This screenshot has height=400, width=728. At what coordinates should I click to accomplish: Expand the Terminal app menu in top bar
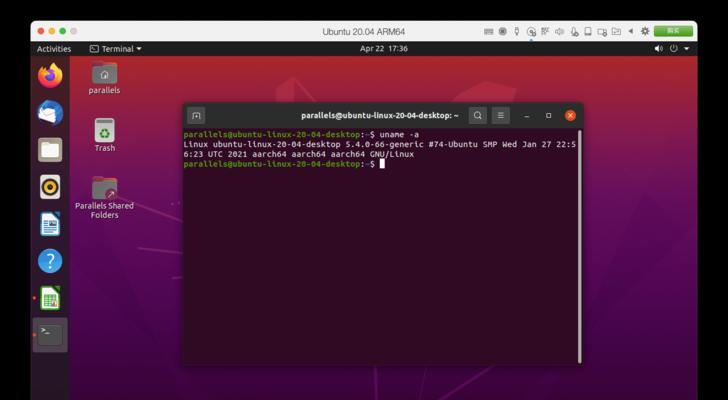tap(116, 49)
